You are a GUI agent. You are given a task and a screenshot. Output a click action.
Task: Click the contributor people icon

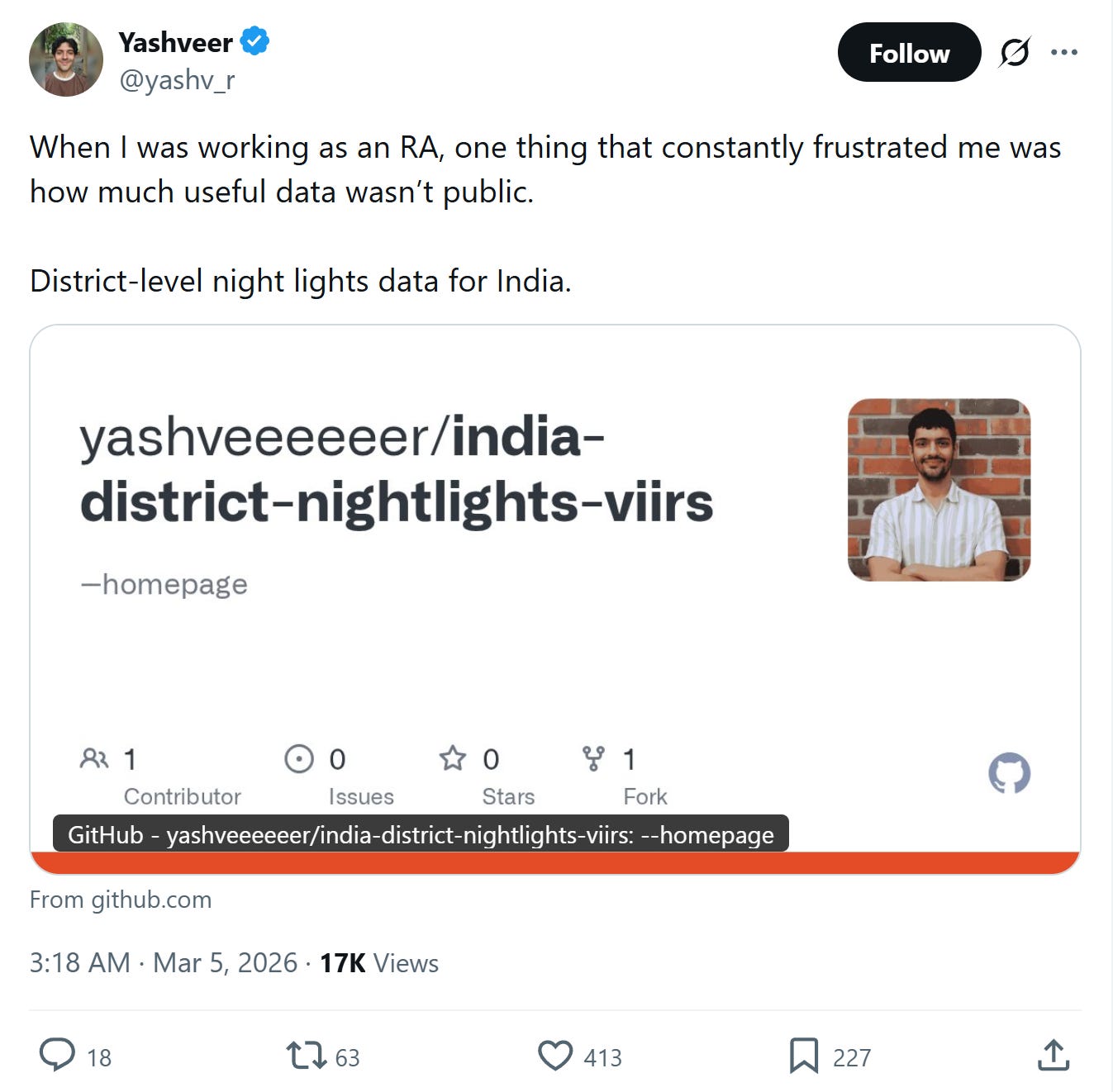pos(94,758)
